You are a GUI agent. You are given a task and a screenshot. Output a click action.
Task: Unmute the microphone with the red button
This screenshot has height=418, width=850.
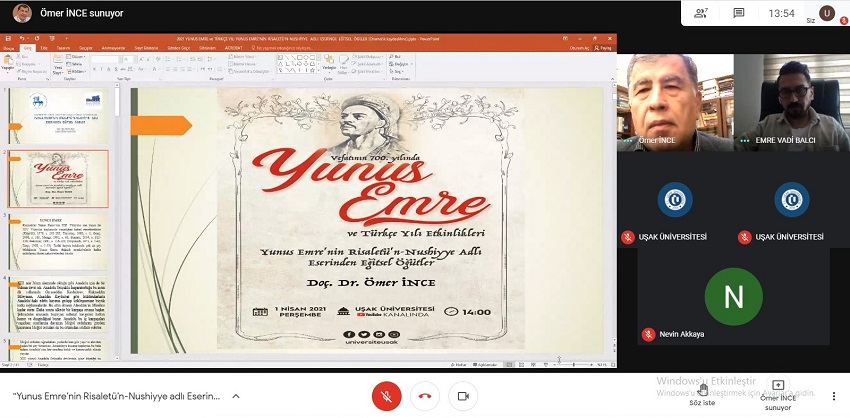(386, 396)
